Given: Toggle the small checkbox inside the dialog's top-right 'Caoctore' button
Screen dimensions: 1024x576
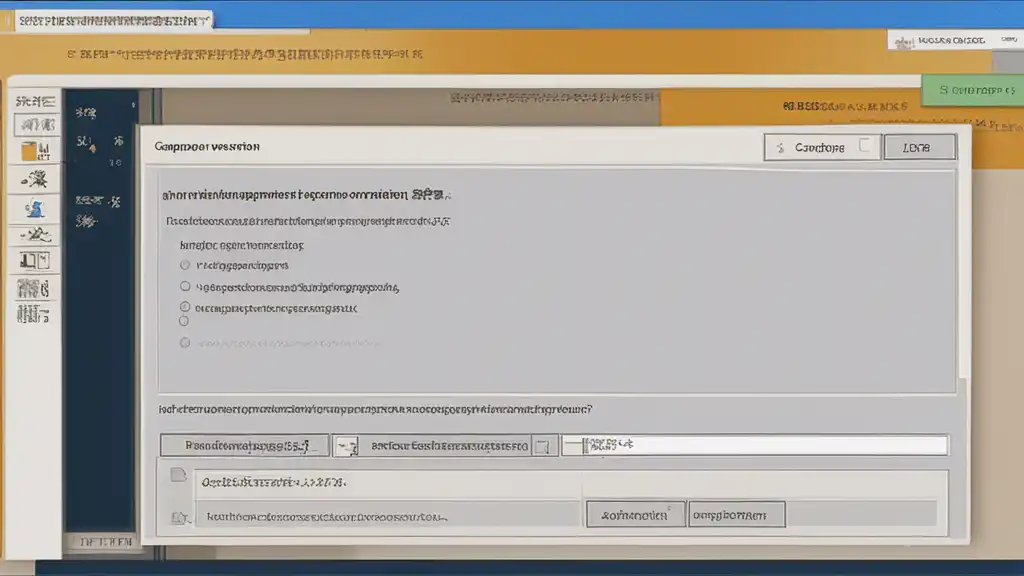Looking at the screenshot, I should click(865, 146).
